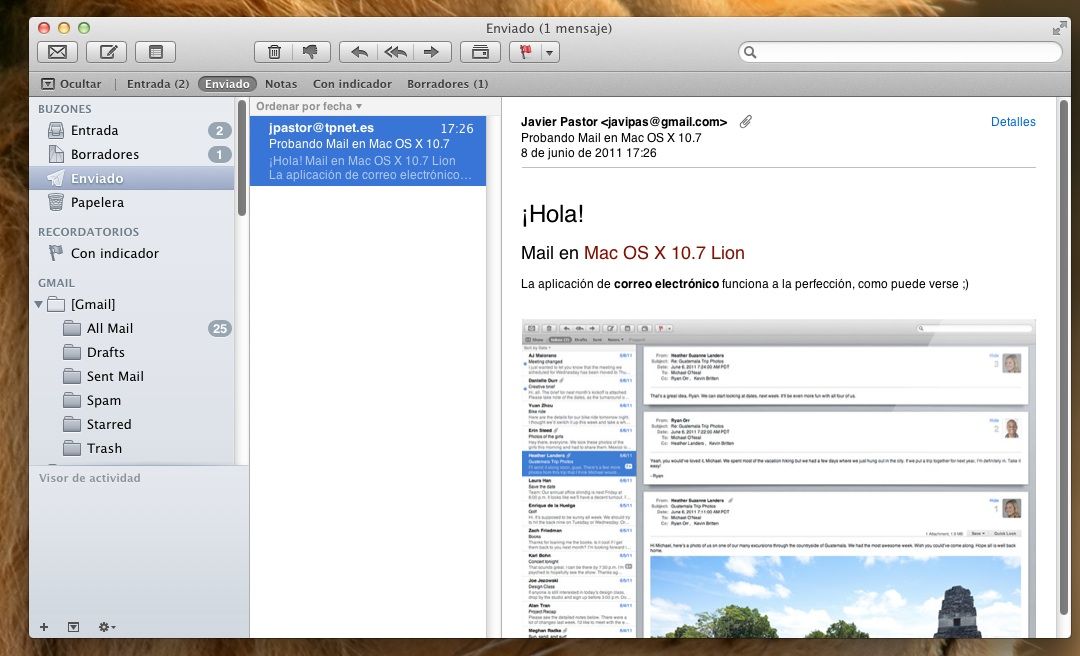Image resolution: width=1080 pixels, height=656 pixels.
Task: Forward the selected message
Action: [x=430, y=52]
